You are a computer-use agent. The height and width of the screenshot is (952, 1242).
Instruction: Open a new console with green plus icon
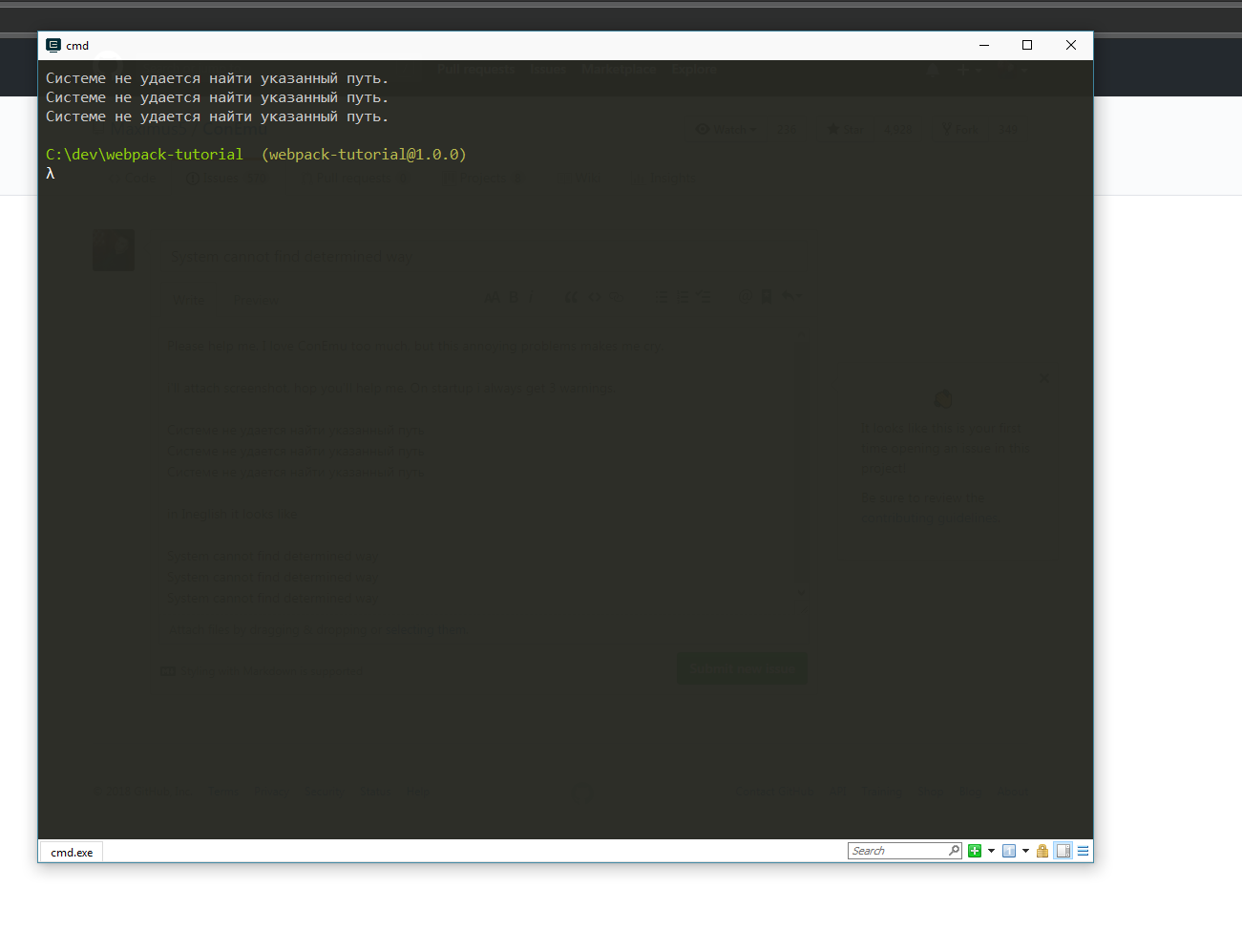click(x=974, y=850)
